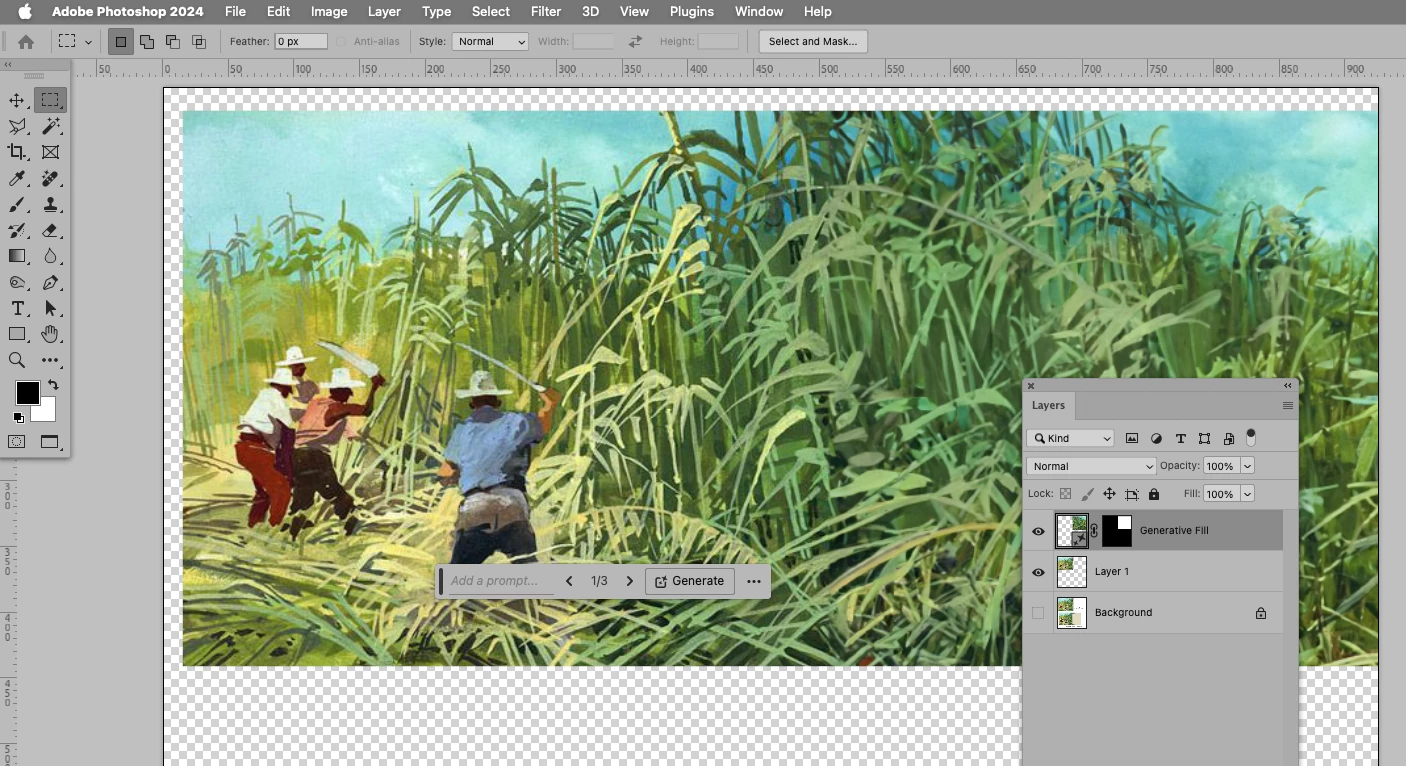Select the Magic Wand tool

pyautogui.click(x=50, y=126)
